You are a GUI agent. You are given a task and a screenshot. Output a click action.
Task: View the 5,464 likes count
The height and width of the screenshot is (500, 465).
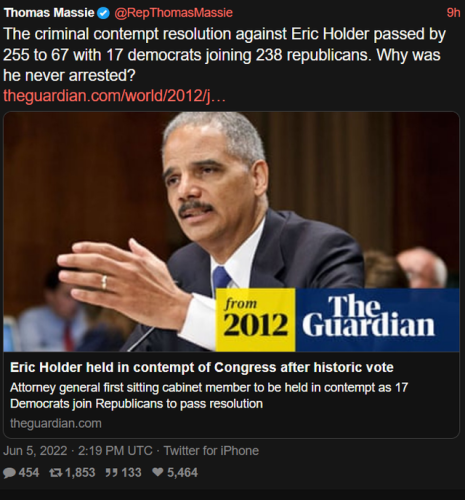(182, 473)
